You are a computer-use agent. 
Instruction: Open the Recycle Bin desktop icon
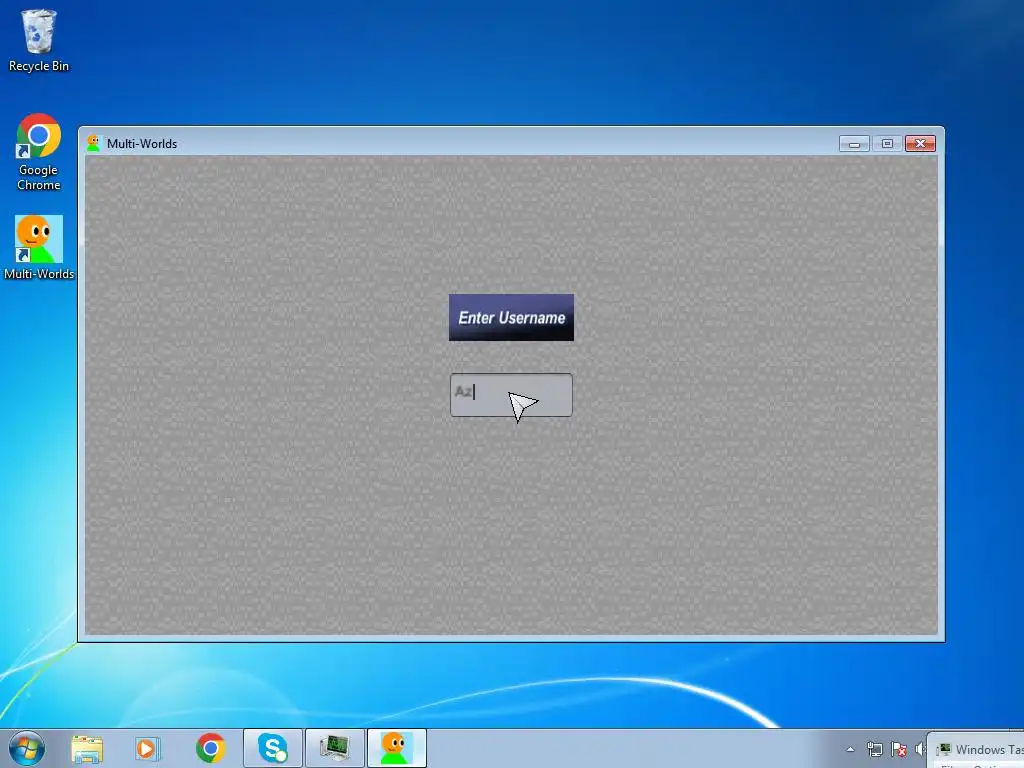(x=39, y=40)
